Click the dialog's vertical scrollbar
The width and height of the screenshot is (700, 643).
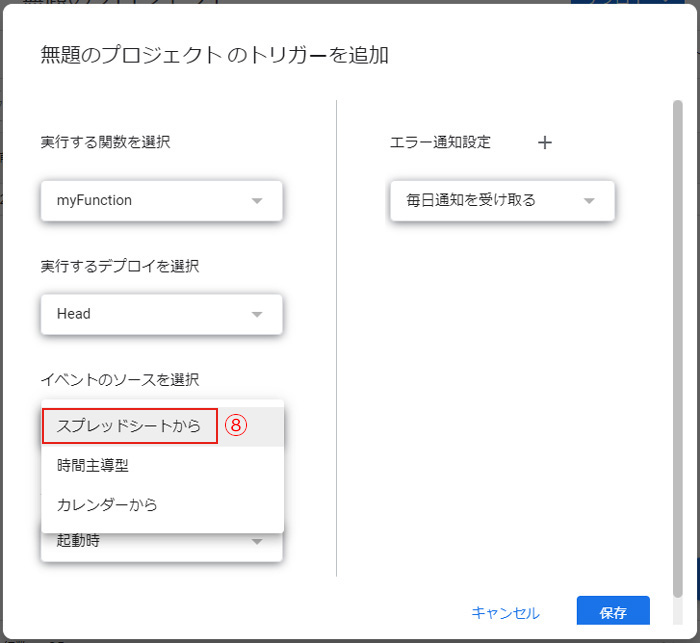(x=678, y=348)
